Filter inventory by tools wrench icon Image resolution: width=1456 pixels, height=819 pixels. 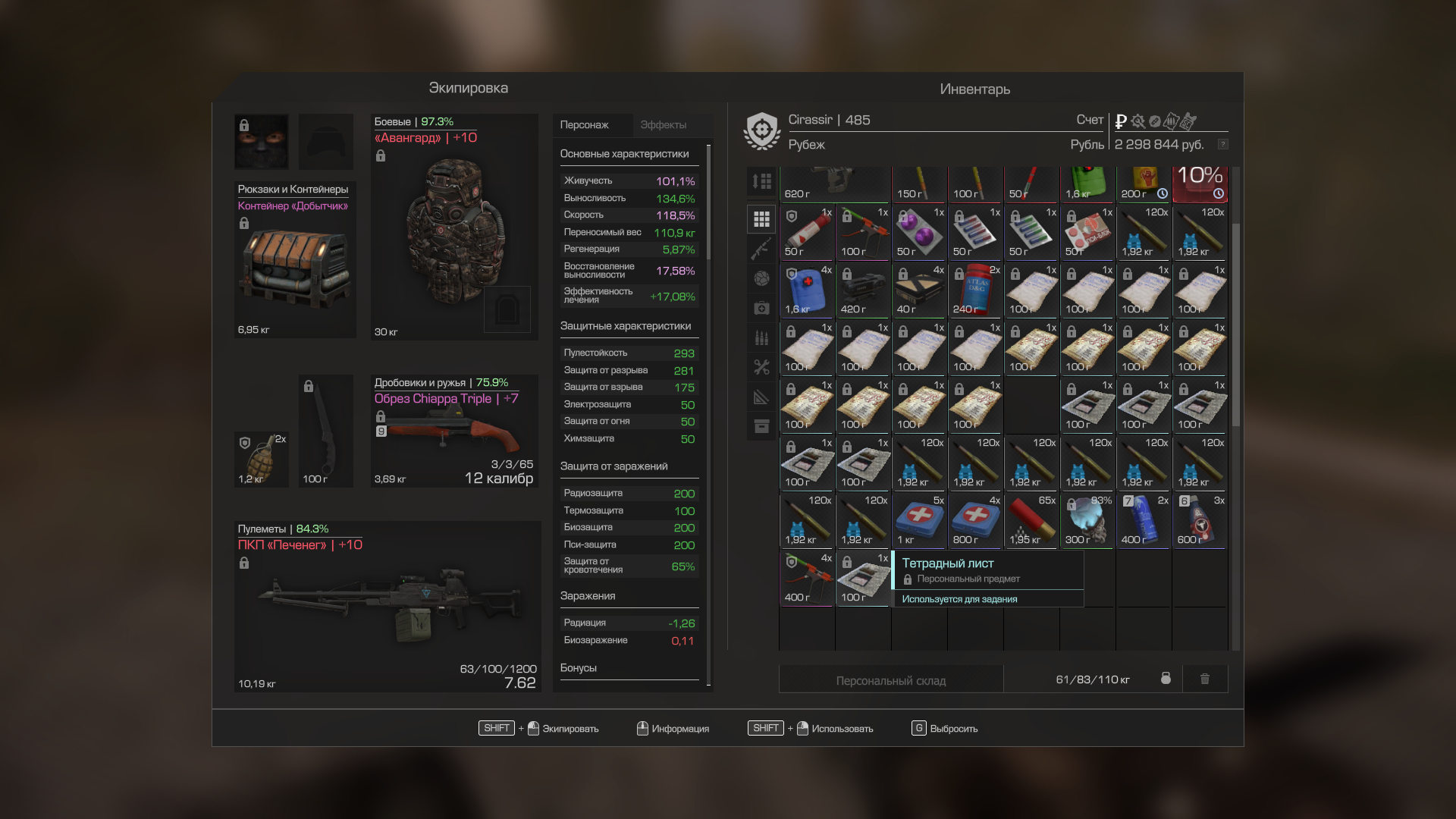point(761,367)
